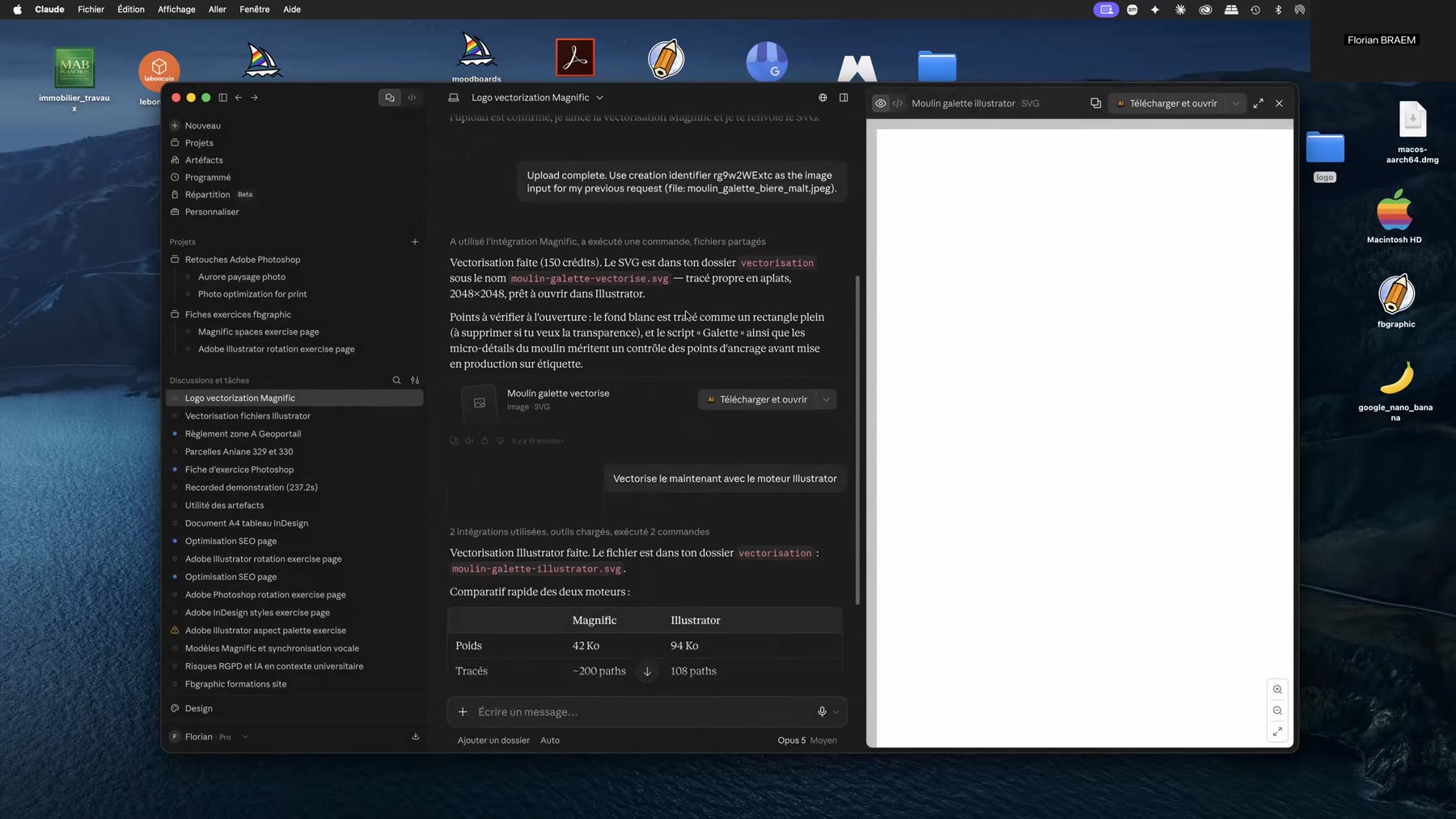Give the response a thumbs up
This screenshot has width=1456, height=819.
[x=485, y=441]
